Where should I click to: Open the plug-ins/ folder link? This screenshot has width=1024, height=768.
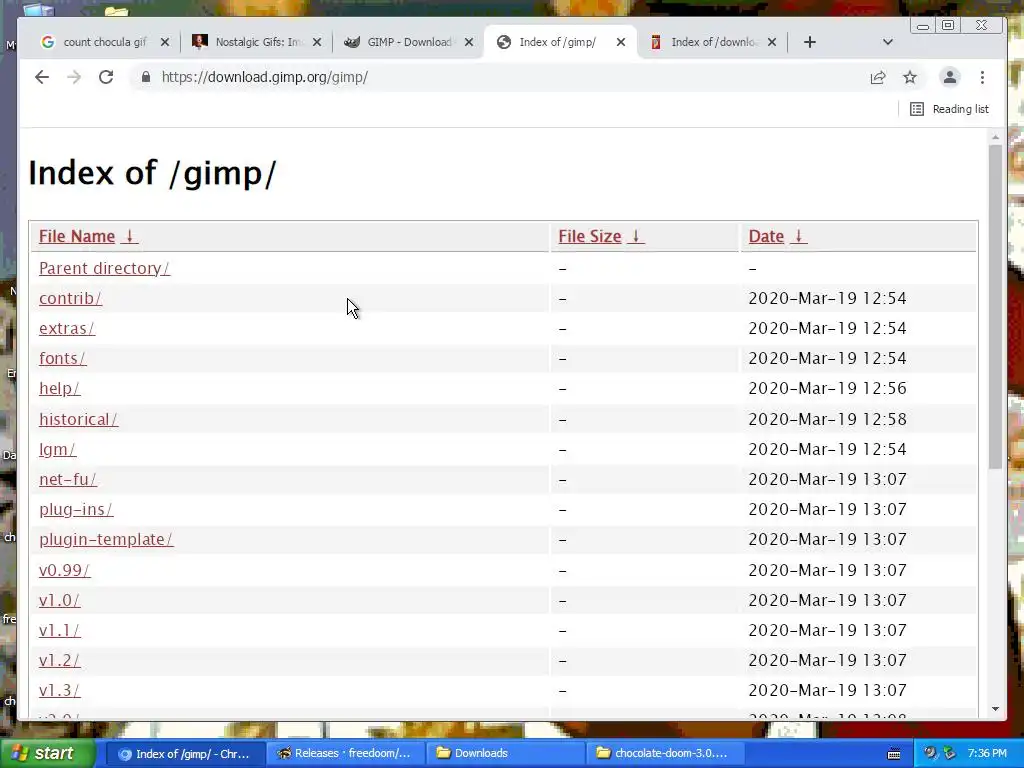[x=76, y=509]
